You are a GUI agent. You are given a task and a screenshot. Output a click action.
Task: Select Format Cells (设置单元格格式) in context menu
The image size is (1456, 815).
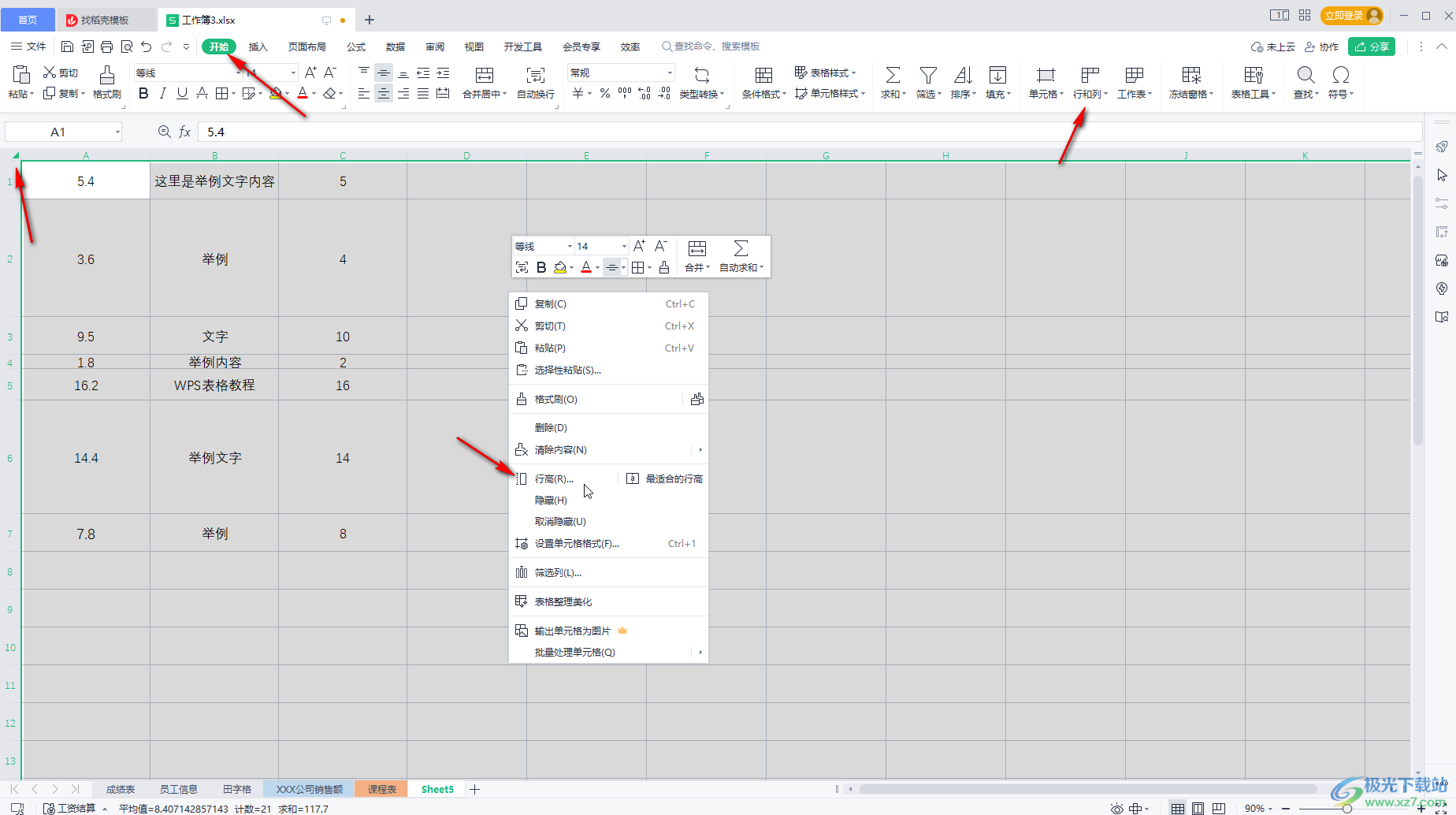click(608, 544)
